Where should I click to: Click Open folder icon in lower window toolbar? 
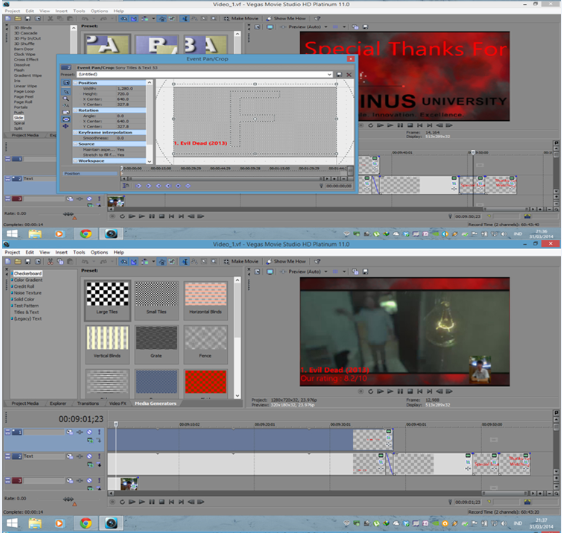[x=18, y=262]
